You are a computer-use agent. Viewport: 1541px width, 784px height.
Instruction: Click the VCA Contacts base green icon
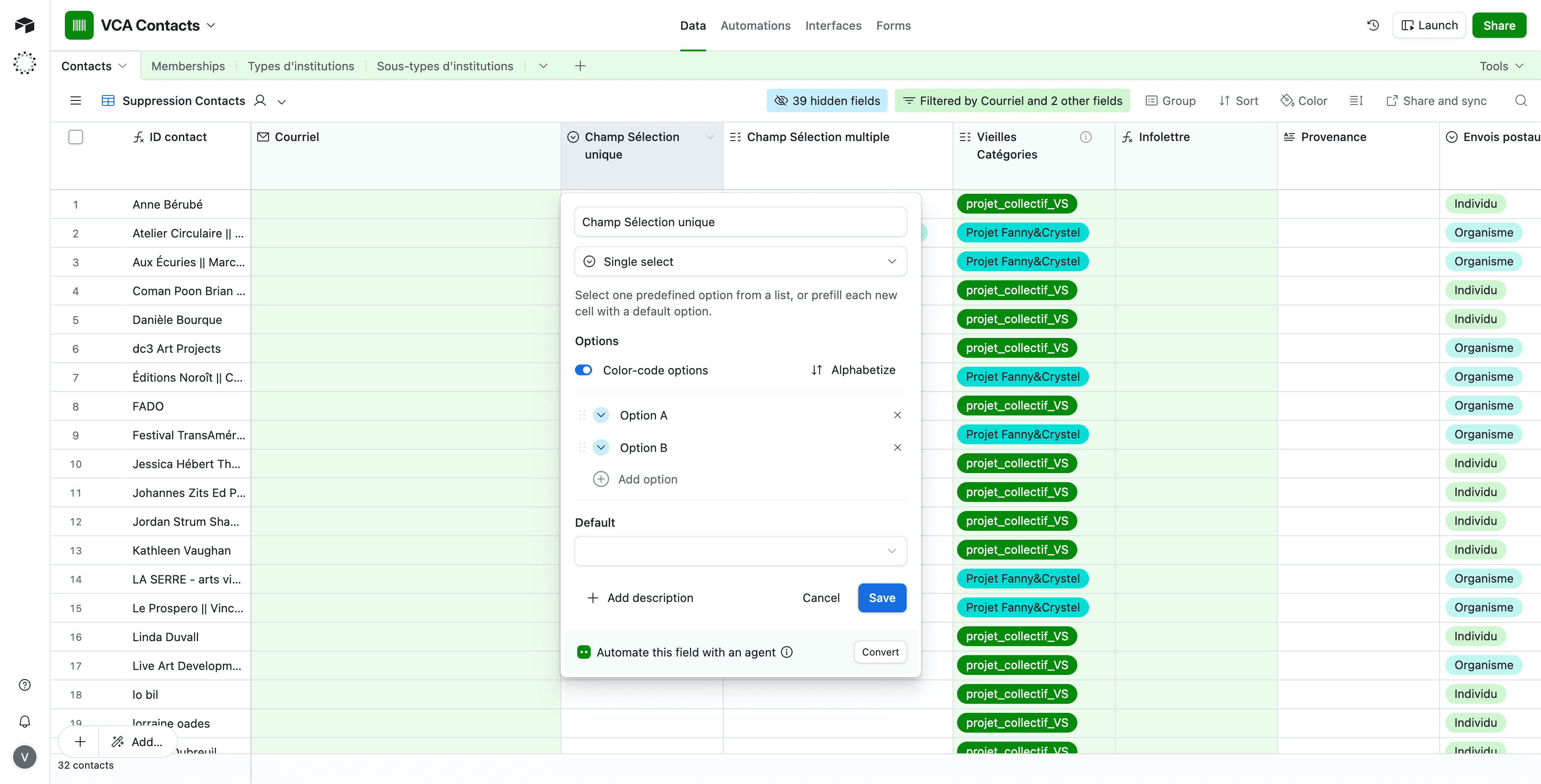point(79,25)
